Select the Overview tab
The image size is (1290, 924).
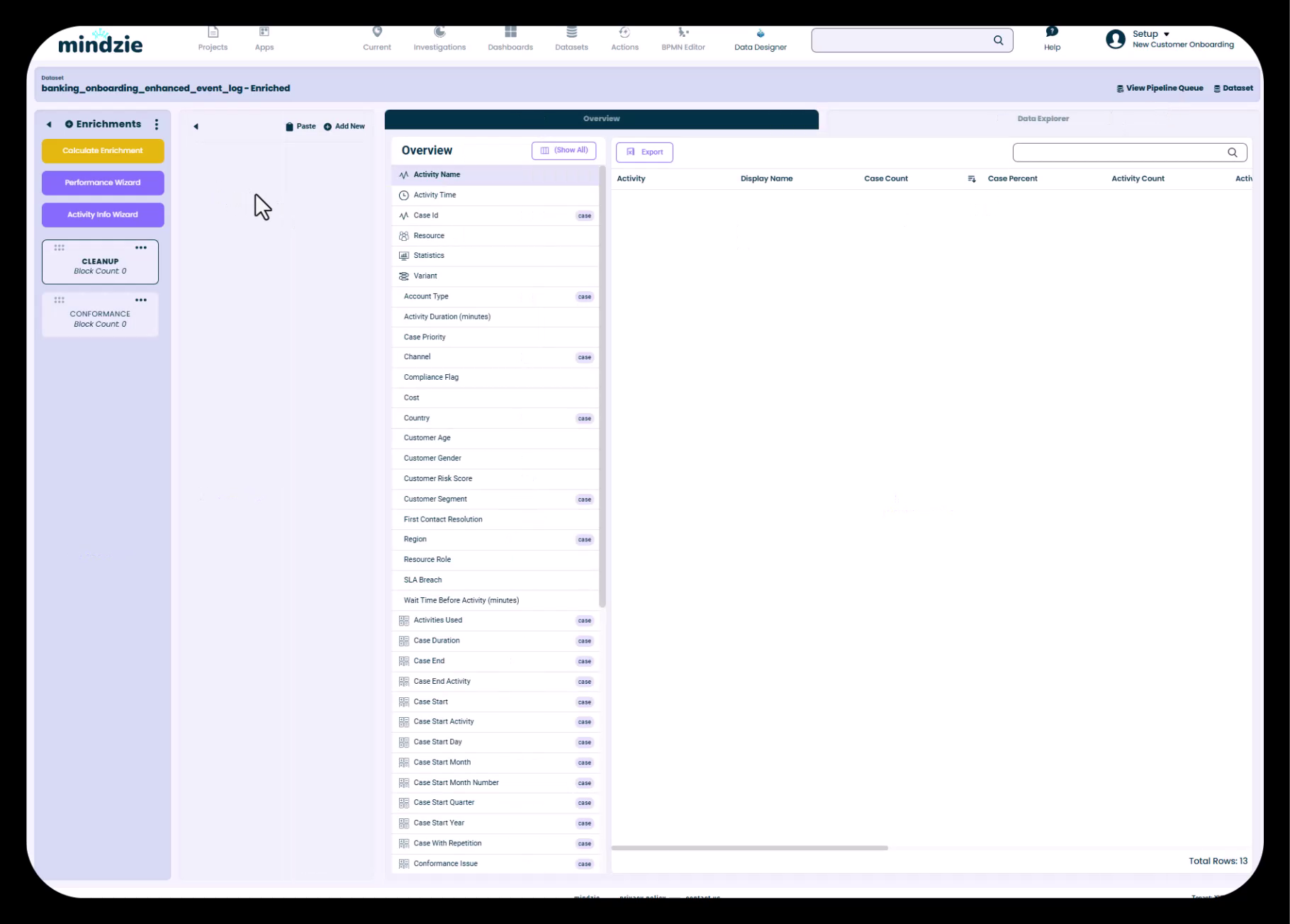coord(601,119)
